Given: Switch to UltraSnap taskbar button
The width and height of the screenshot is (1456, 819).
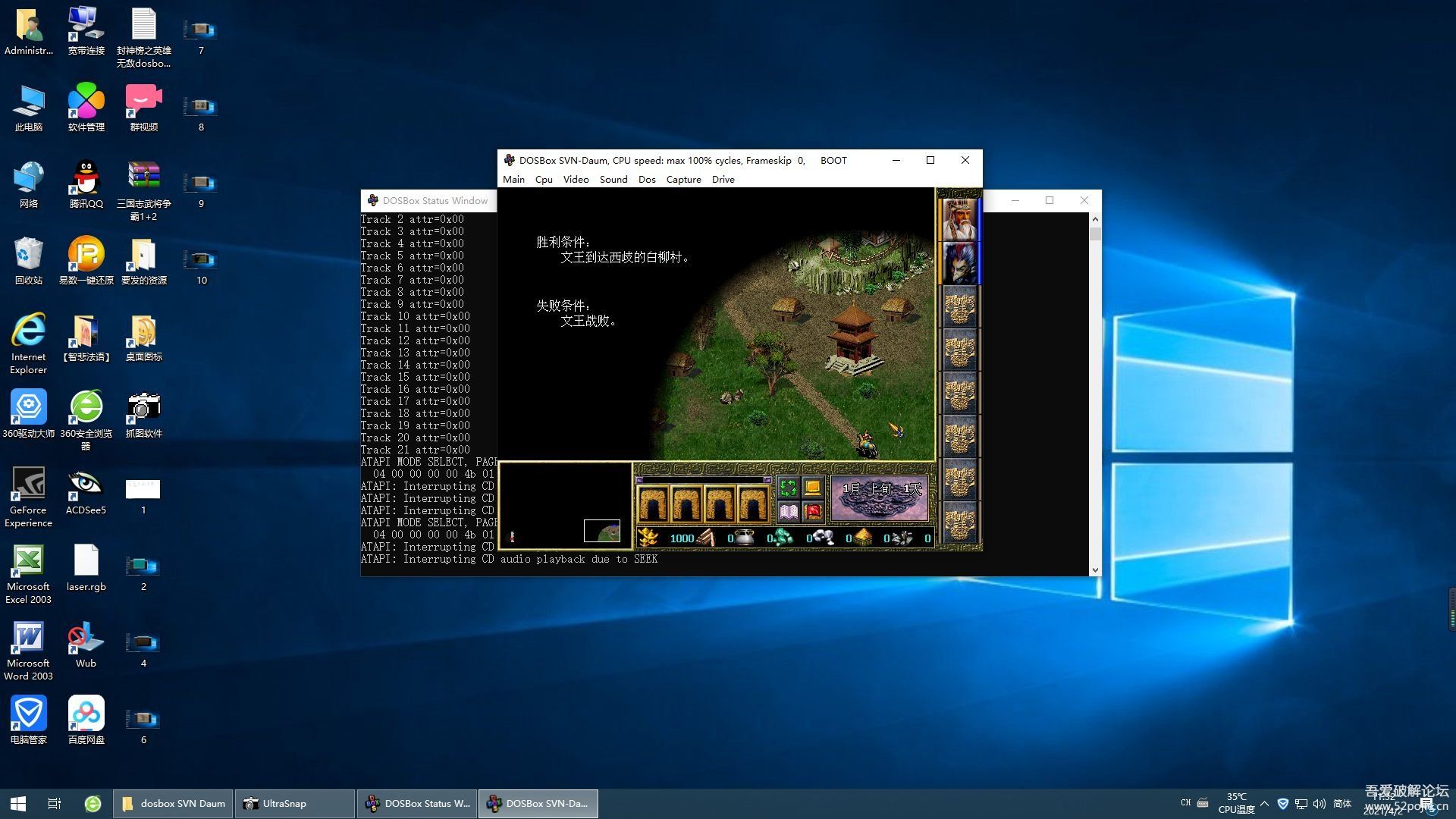Looking at the screenshot, I should 294,804.
